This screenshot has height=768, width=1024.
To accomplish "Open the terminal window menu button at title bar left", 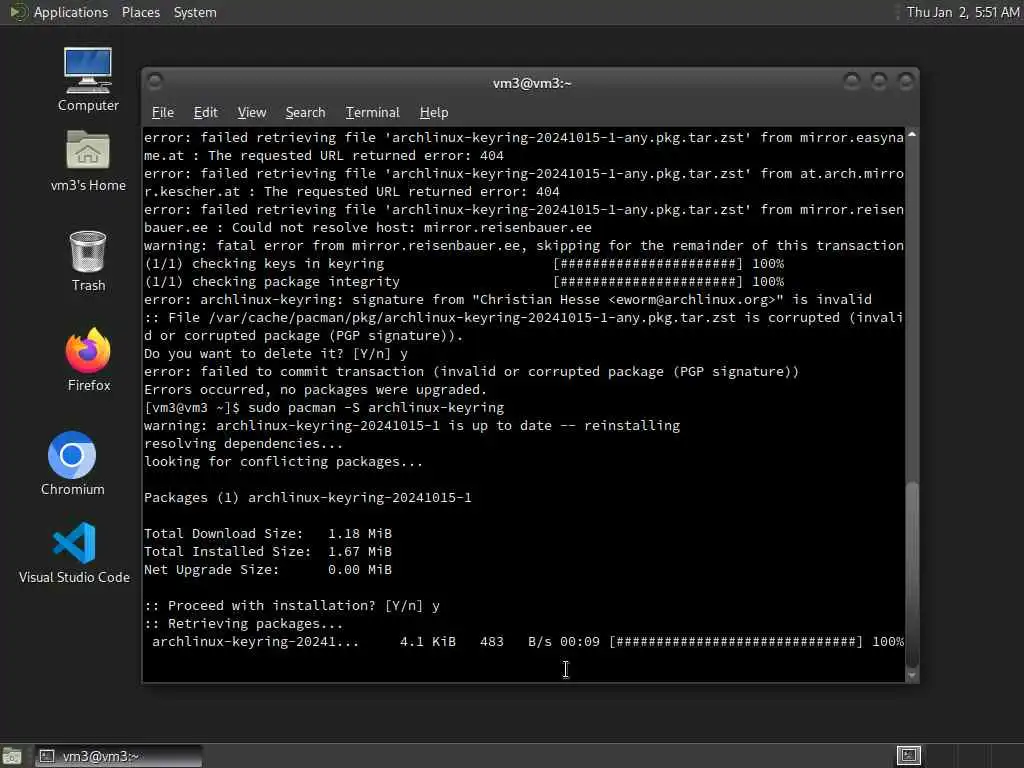I will coord(155,82).
